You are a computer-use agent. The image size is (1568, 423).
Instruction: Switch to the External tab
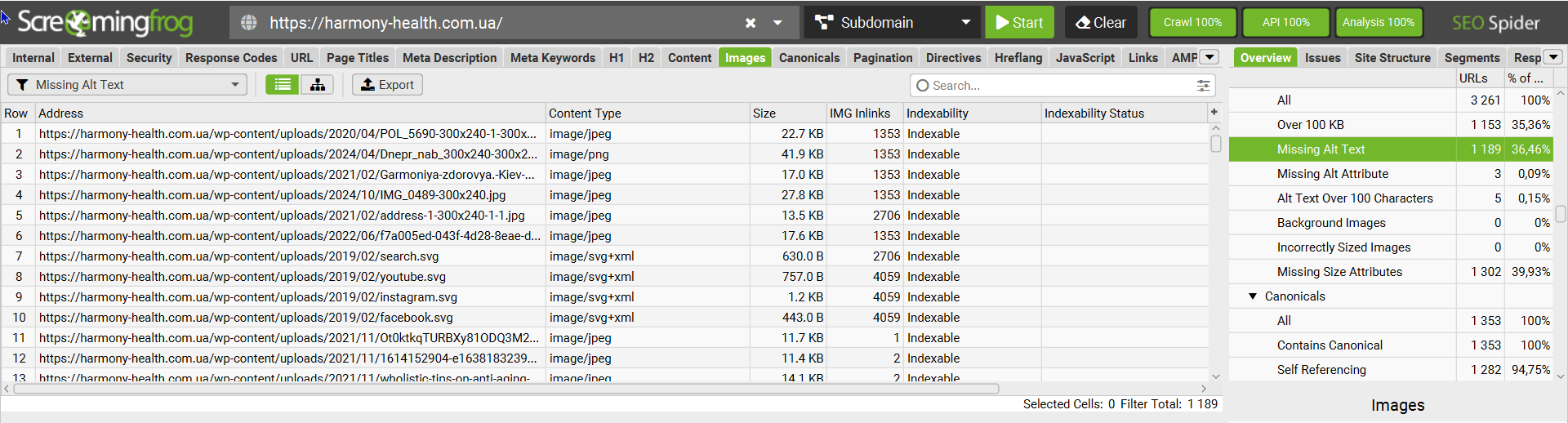[x=90, y=57]
